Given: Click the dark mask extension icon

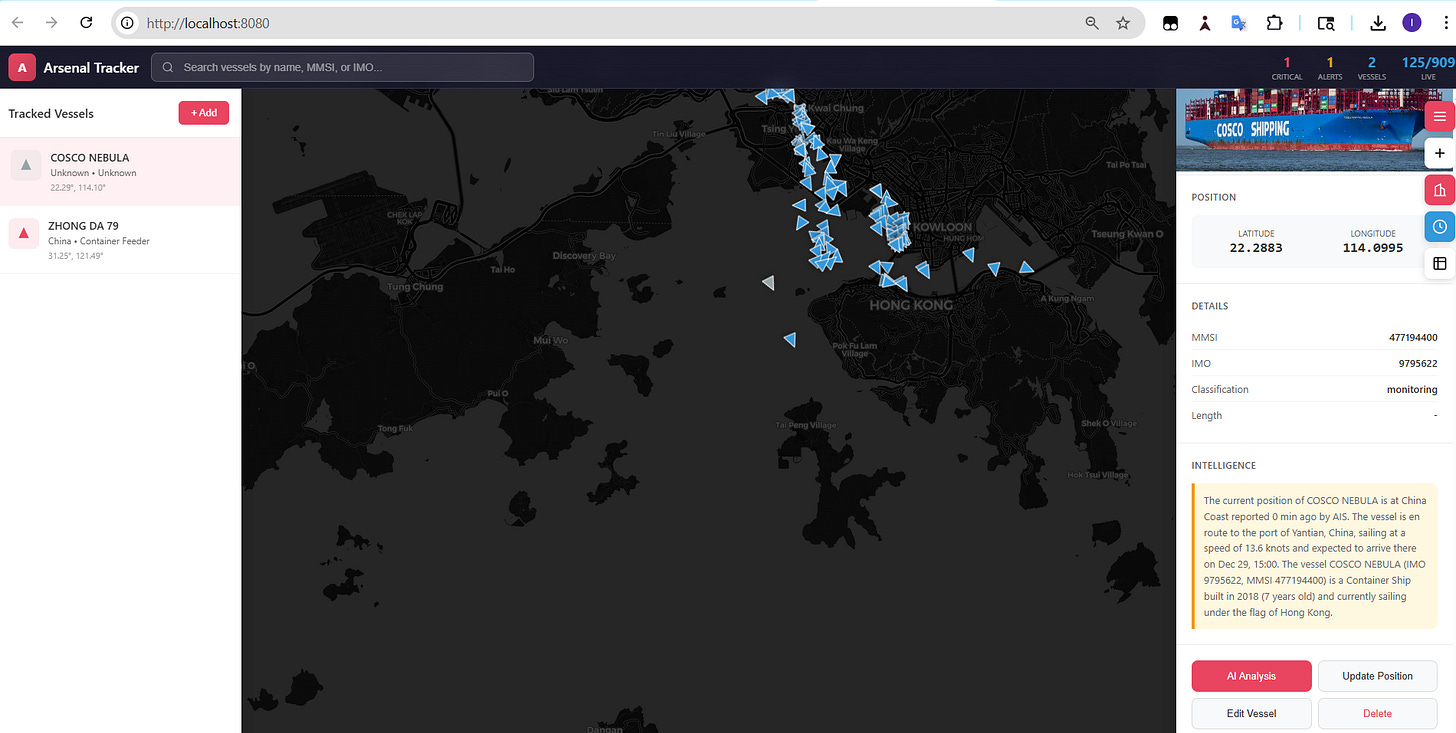Looking at the screenshot, I should [1170, 23].
